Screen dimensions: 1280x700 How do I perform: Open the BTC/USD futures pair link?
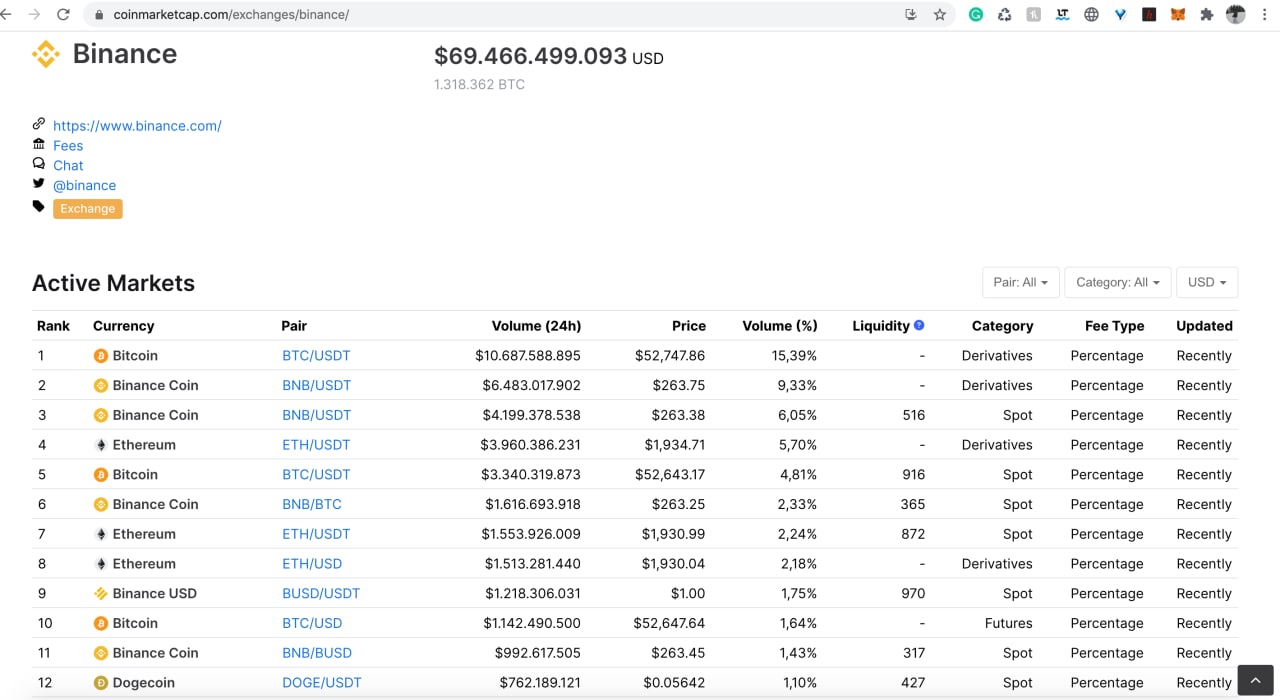312,623
